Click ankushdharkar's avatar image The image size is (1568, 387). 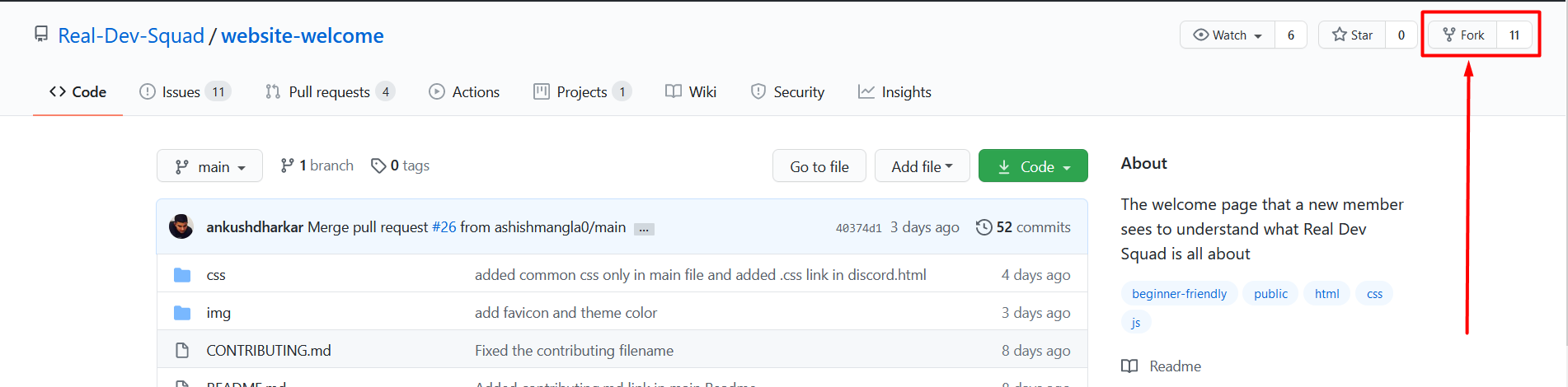point(181,226)
